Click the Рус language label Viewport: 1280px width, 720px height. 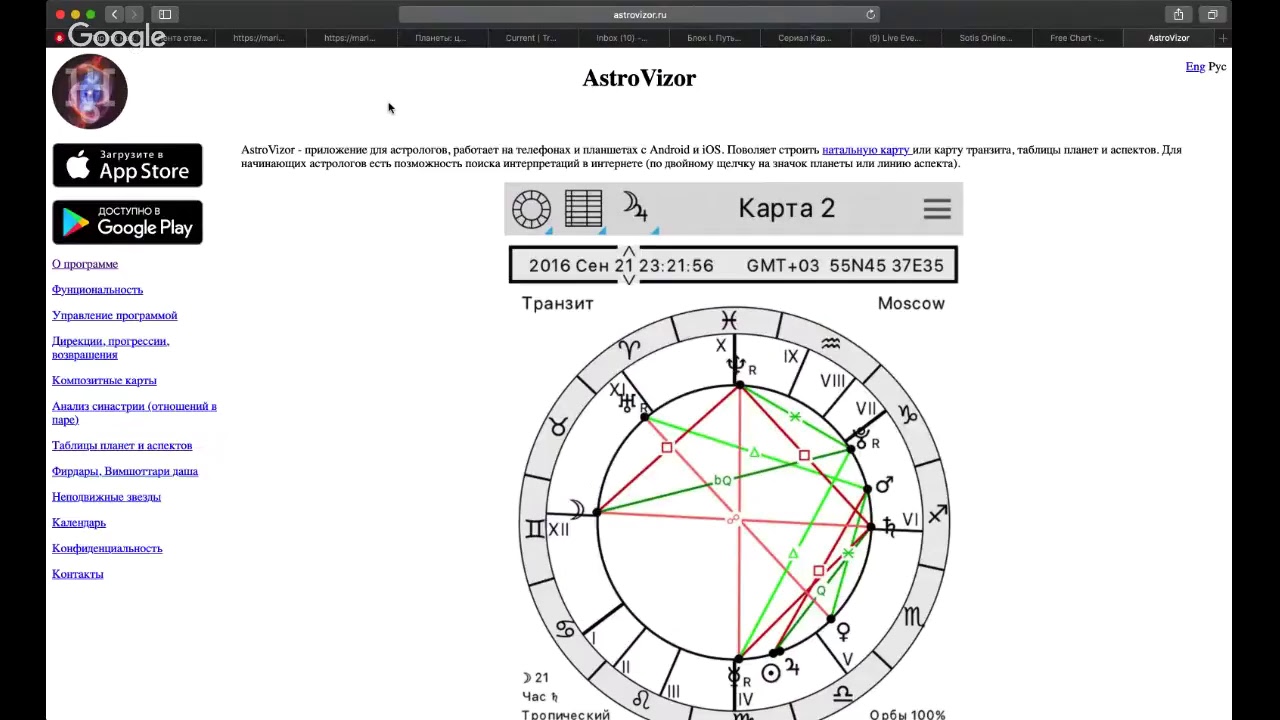tap(1217, 67)
